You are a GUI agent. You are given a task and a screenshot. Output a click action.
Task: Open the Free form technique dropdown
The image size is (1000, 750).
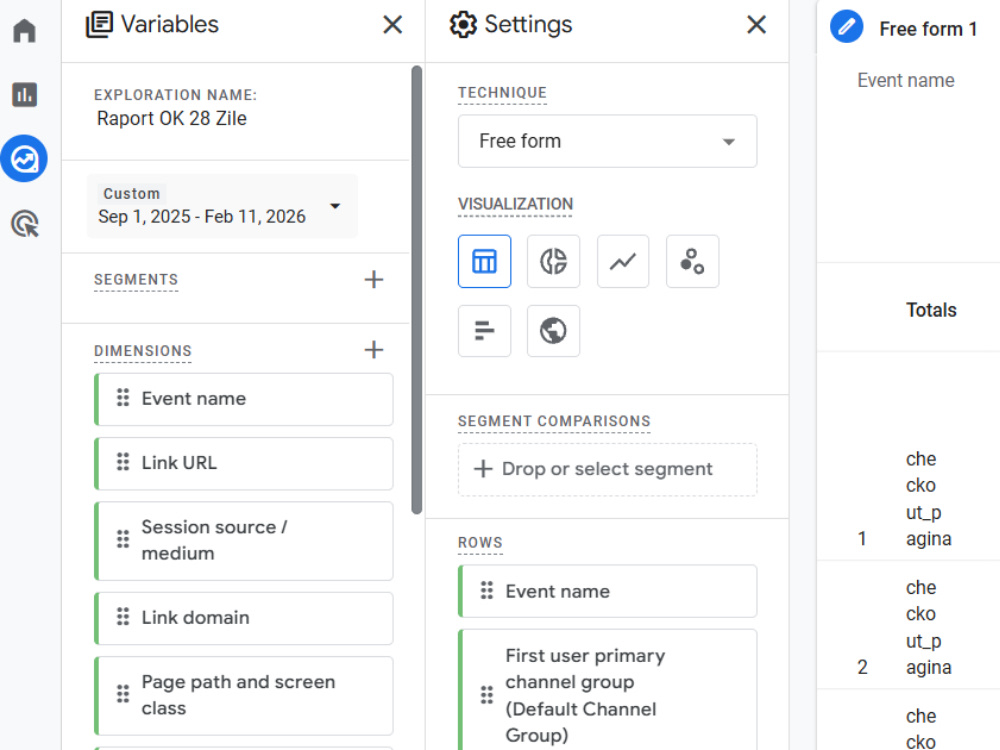pos(607,141)
